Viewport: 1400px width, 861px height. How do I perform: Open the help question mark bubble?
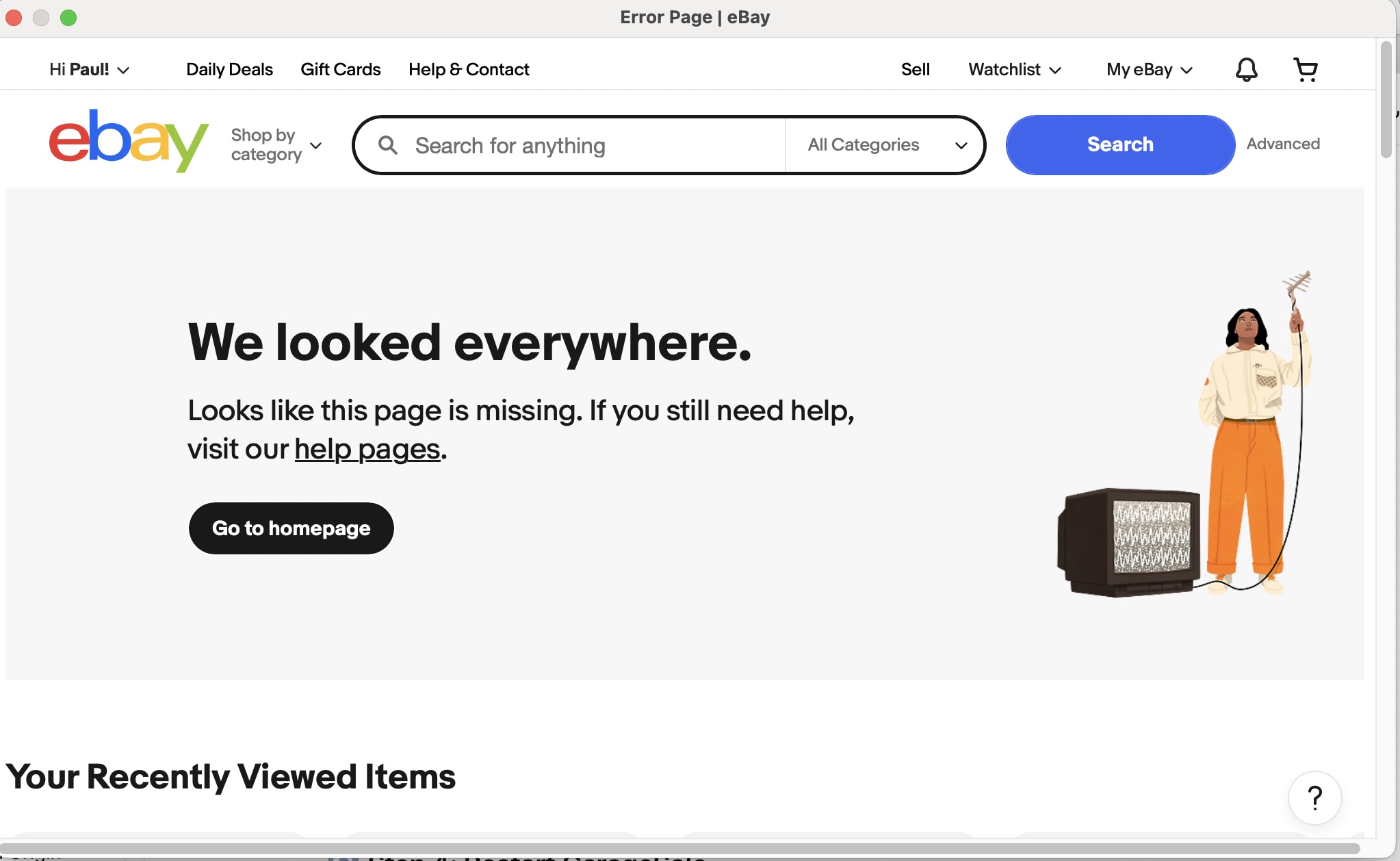tap(1314, 798)
